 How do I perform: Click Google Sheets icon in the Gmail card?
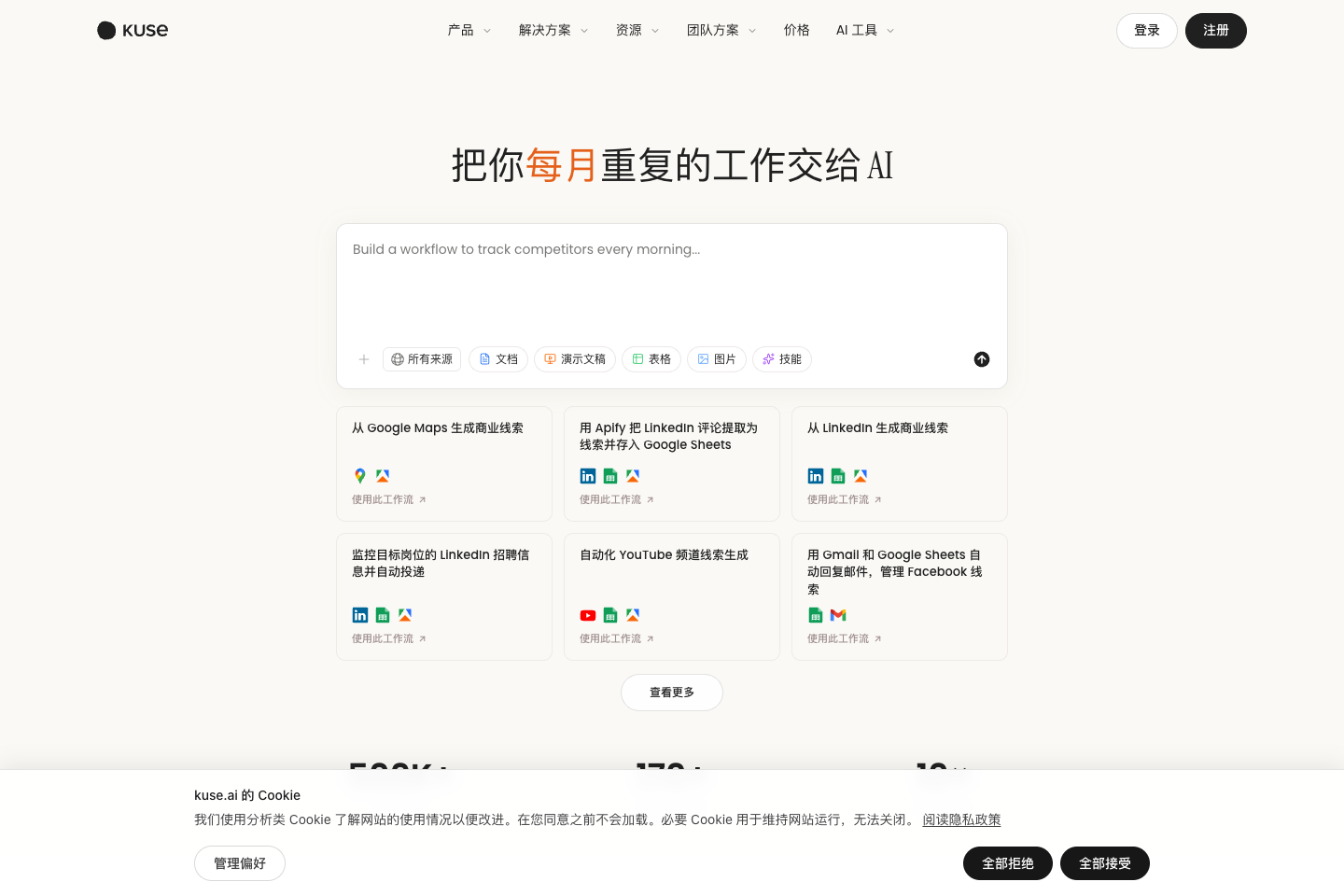(x=816, y=615)
